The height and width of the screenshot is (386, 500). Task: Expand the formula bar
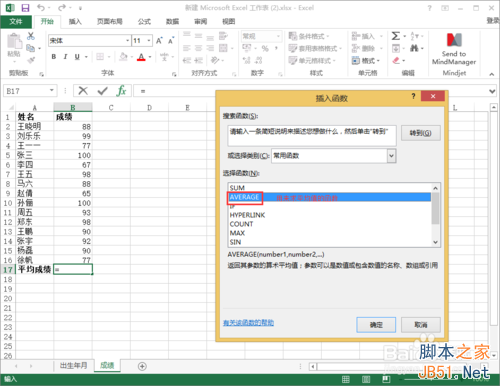pyautogui.click(x=492, y=91)
